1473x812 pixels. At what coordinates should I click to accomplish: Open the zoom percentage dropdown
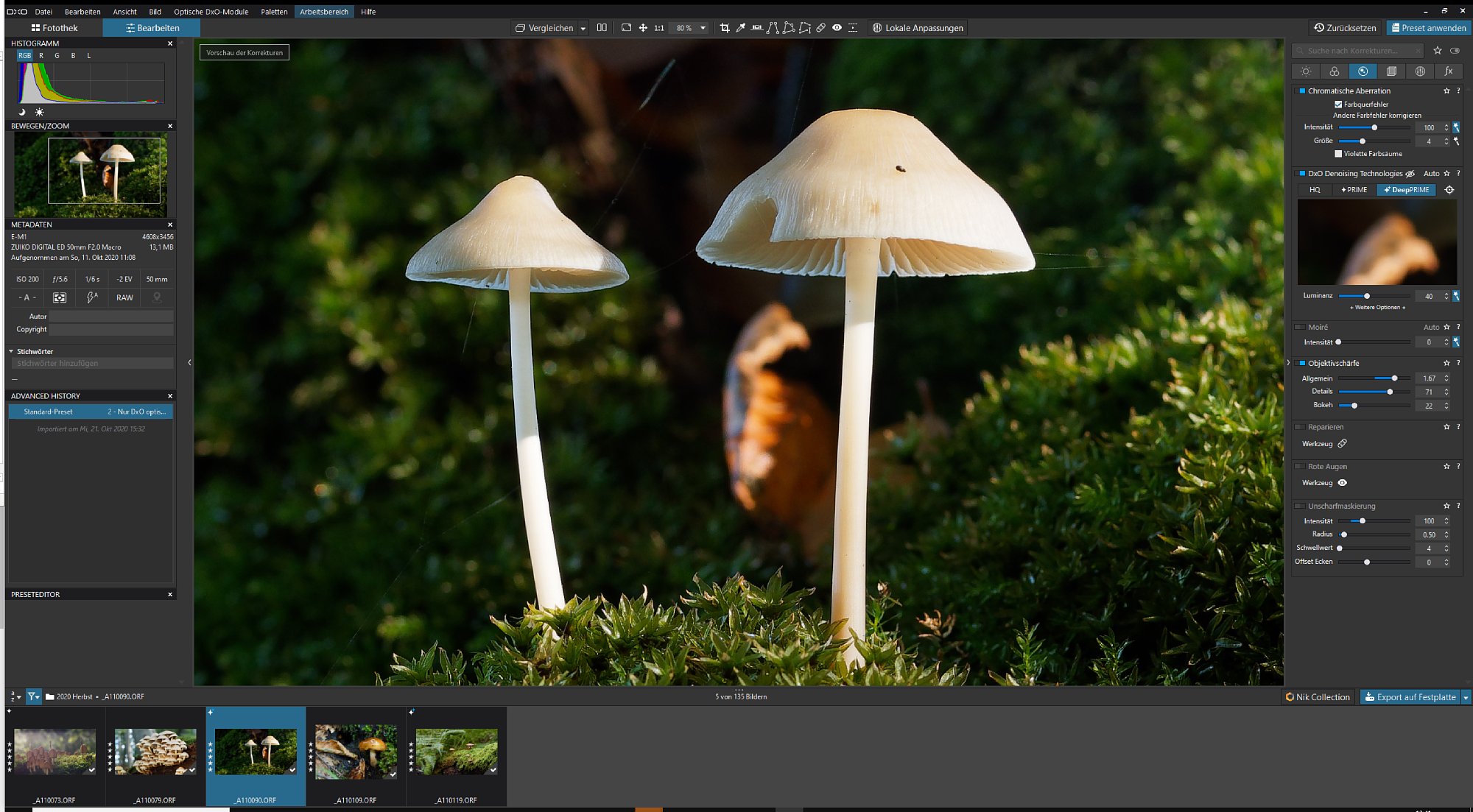(x=703, y=28)
